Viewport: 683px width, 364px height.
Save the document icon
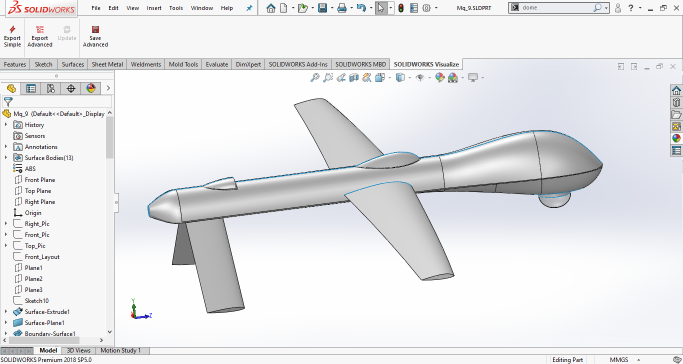tap(322, 8)
